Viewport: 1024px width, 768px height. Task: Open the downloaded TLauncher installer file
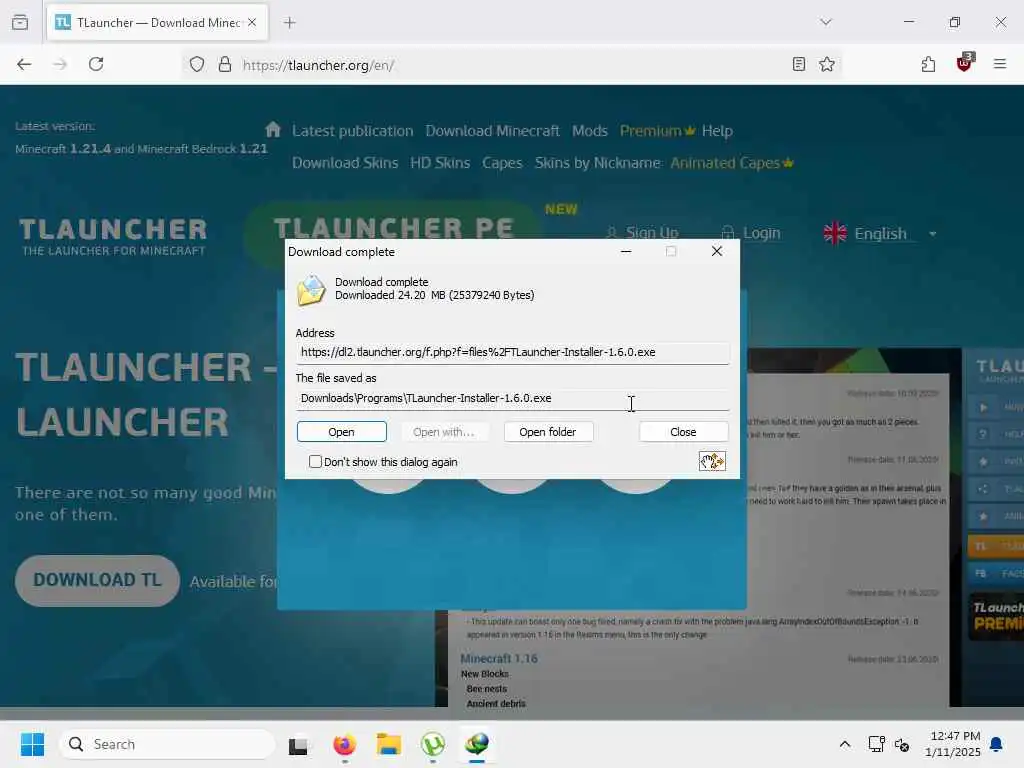point(342,432)
